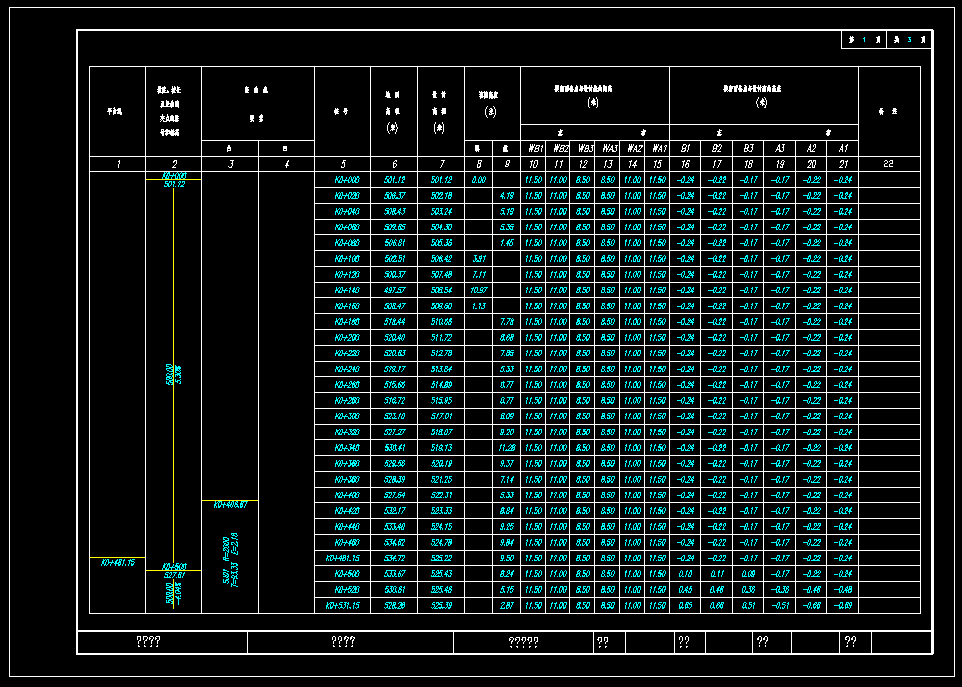Click the B1 column header
Screen dimensions: 962x687
[x=685, y=148]
